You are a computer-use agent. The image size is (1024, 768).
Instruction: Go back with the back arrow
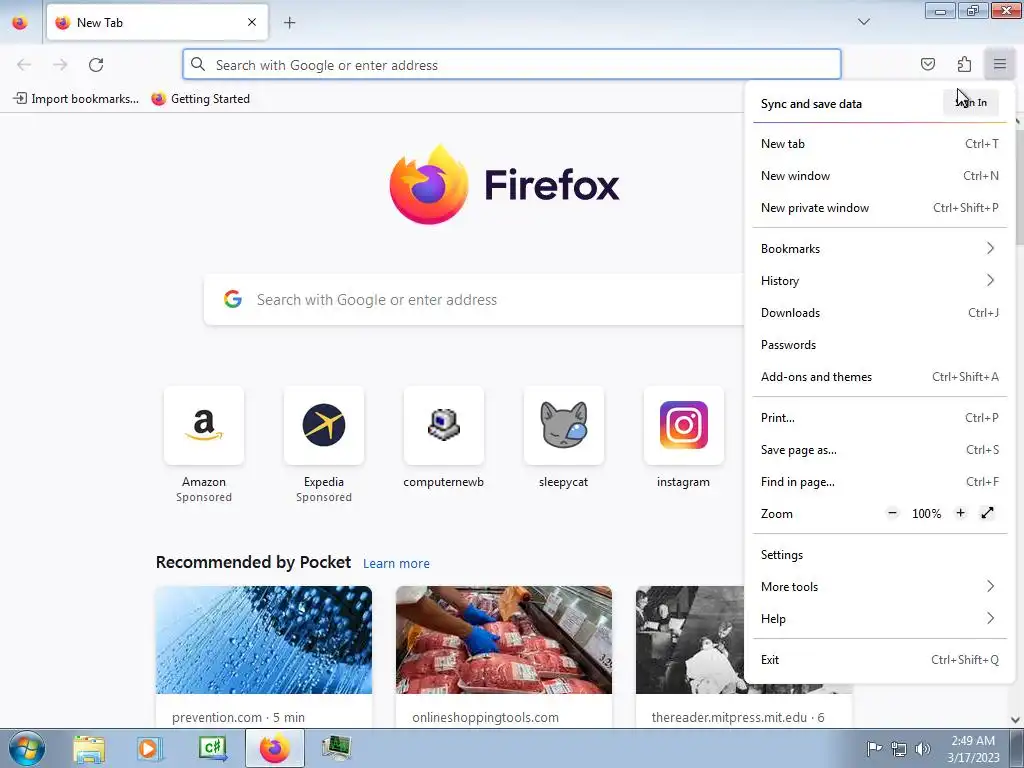pos(24,65)
